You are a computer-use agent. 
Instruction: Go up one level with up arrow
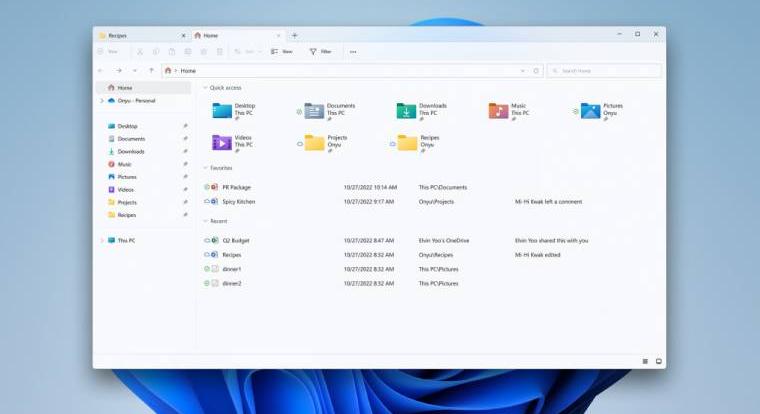pos(151,71)
